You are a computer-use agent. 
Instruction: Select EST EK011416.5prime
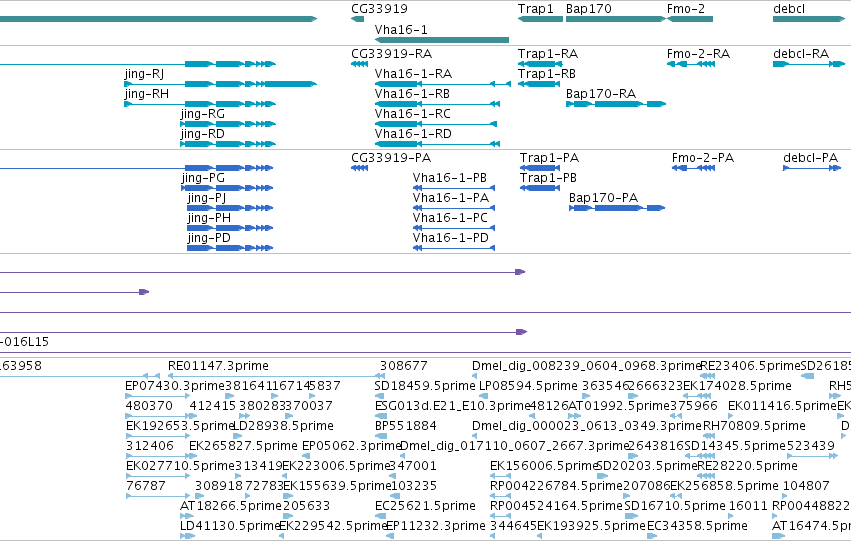pyautogui.click(x=782, y=406)
